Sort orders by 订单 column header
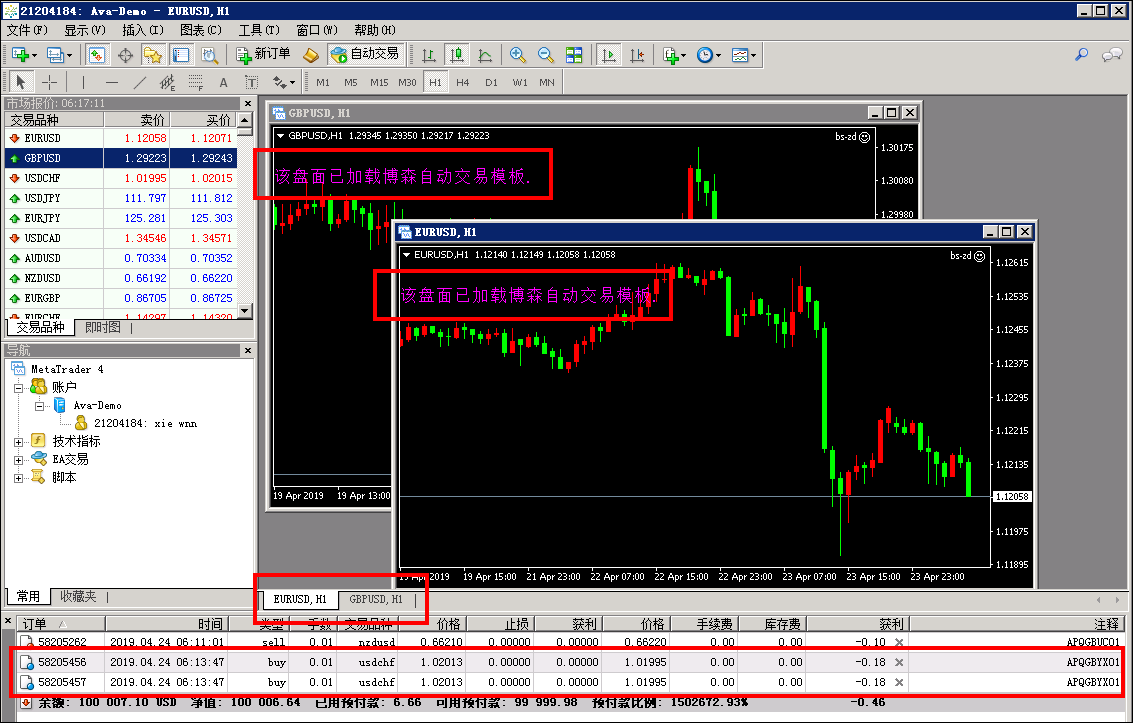 62,623
